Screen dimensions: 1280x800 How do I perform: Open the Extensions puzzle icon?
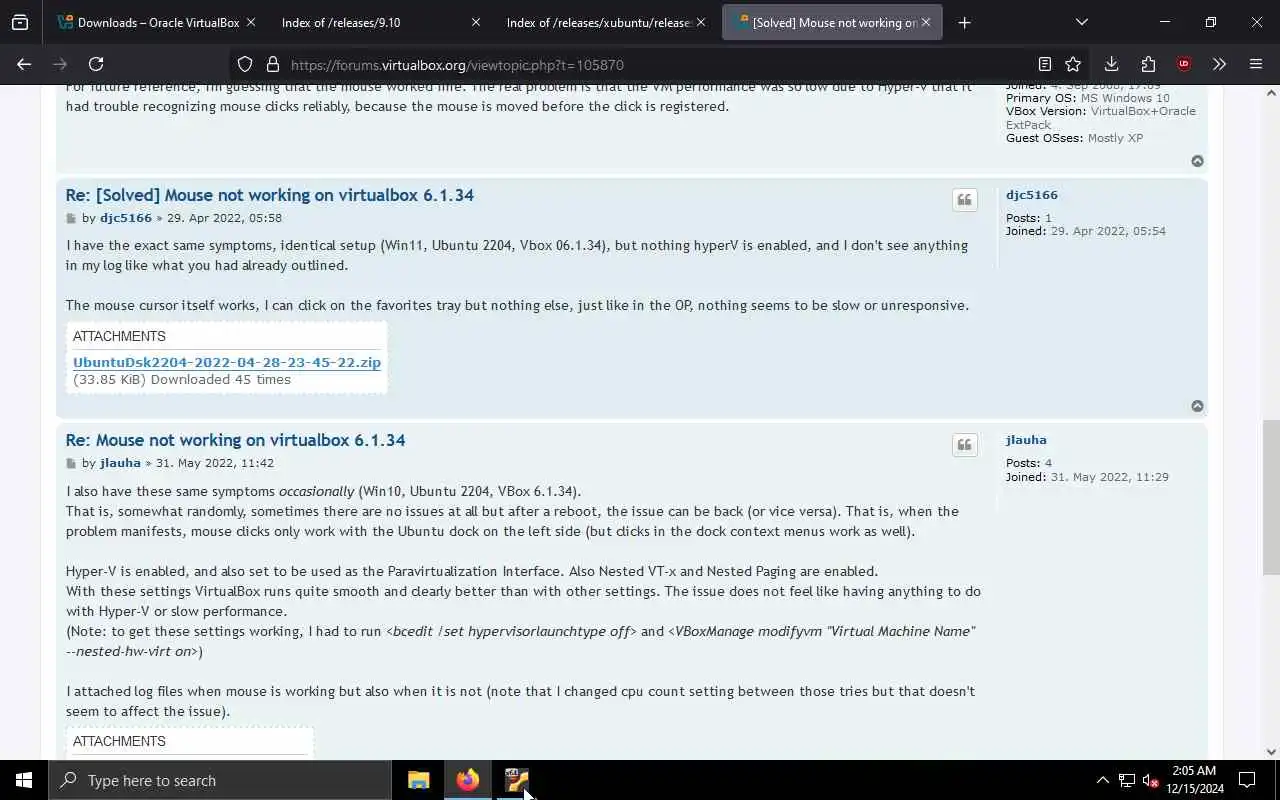click(1148, 64)
